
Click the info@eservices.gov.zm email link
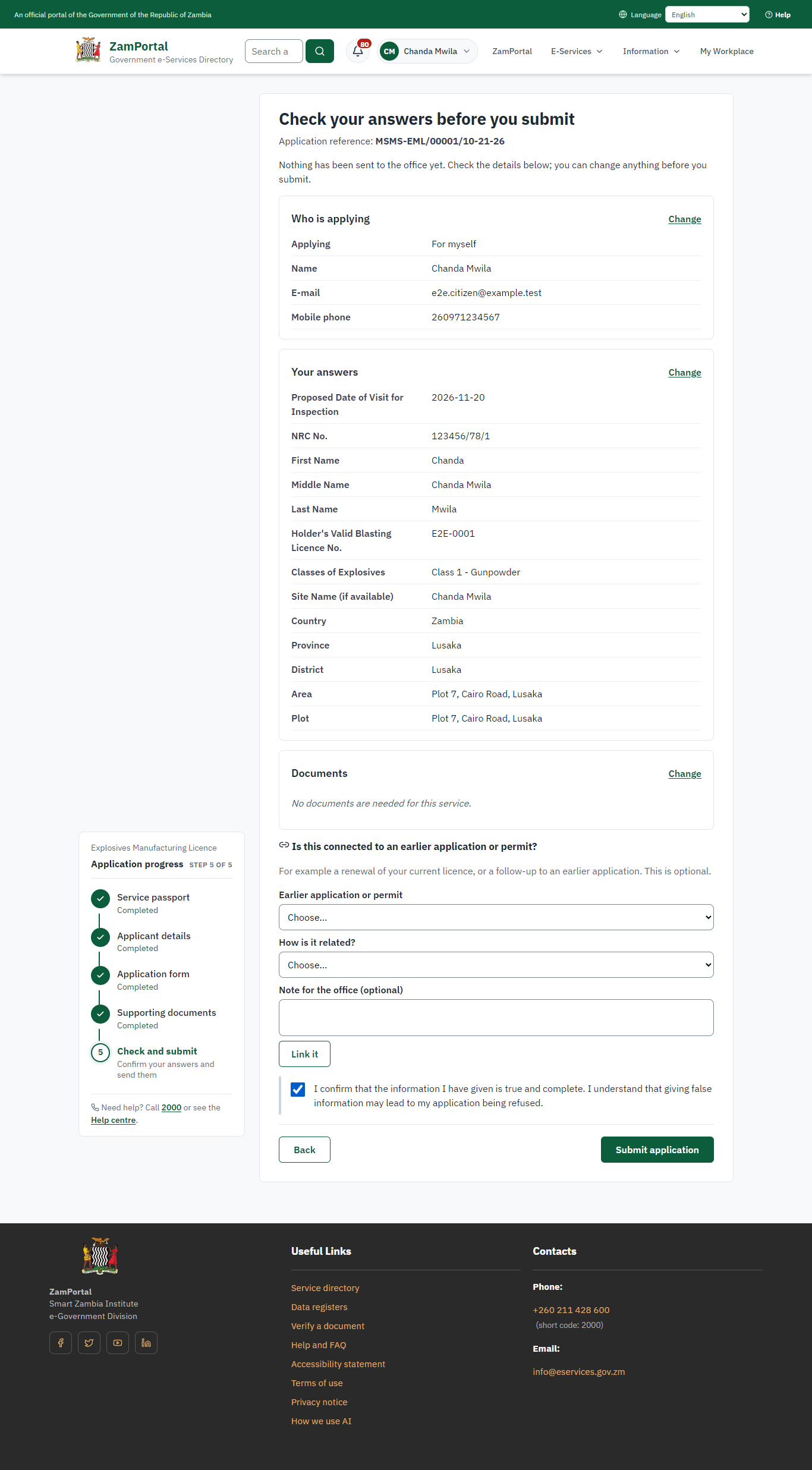[579, 1372]
